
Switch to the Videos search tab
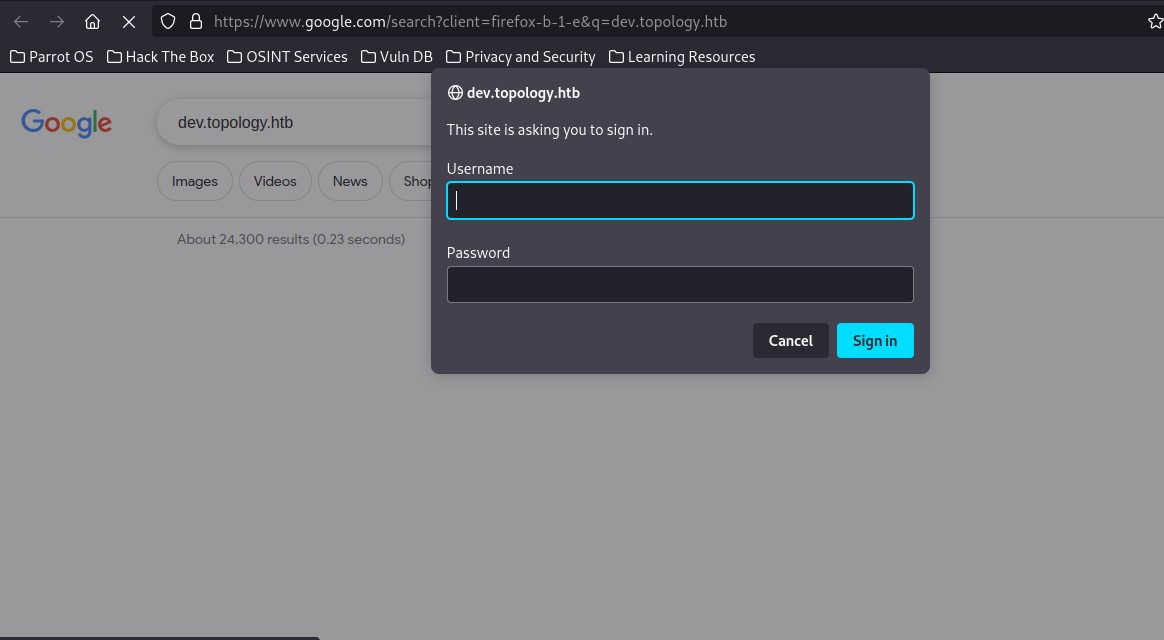[x=275, y=181]
